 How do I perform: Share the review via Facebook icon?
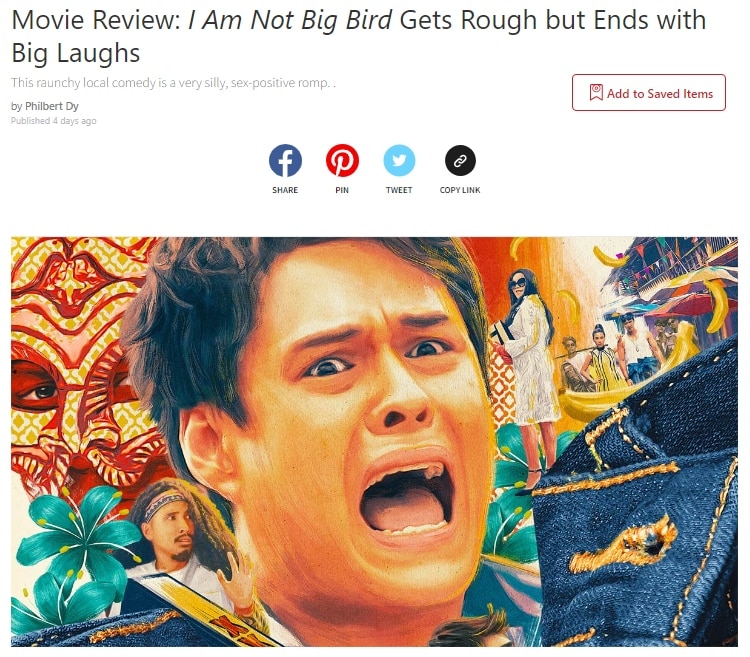(285, 160)
